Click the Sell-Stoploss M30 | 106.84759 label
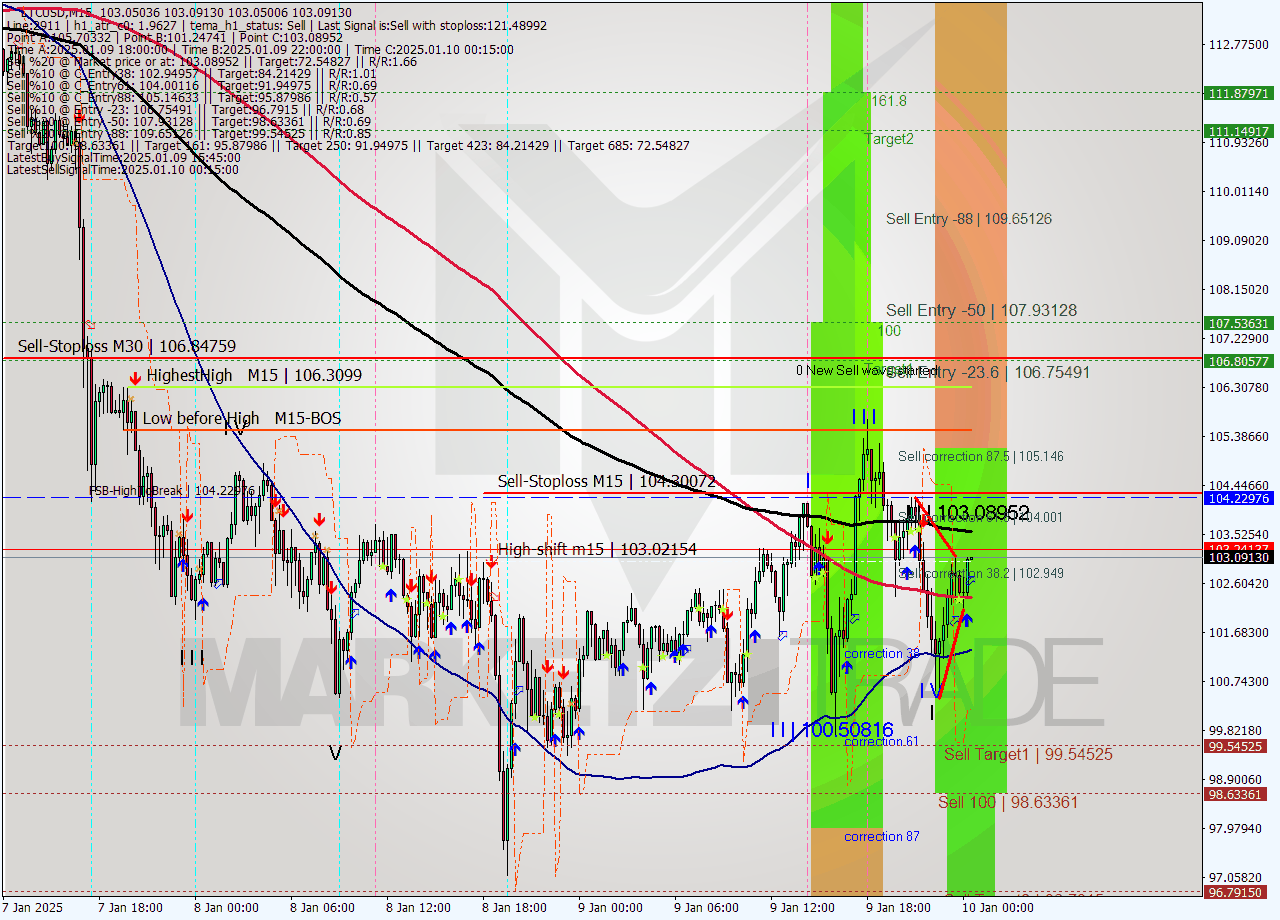 (x=127, y=346)
